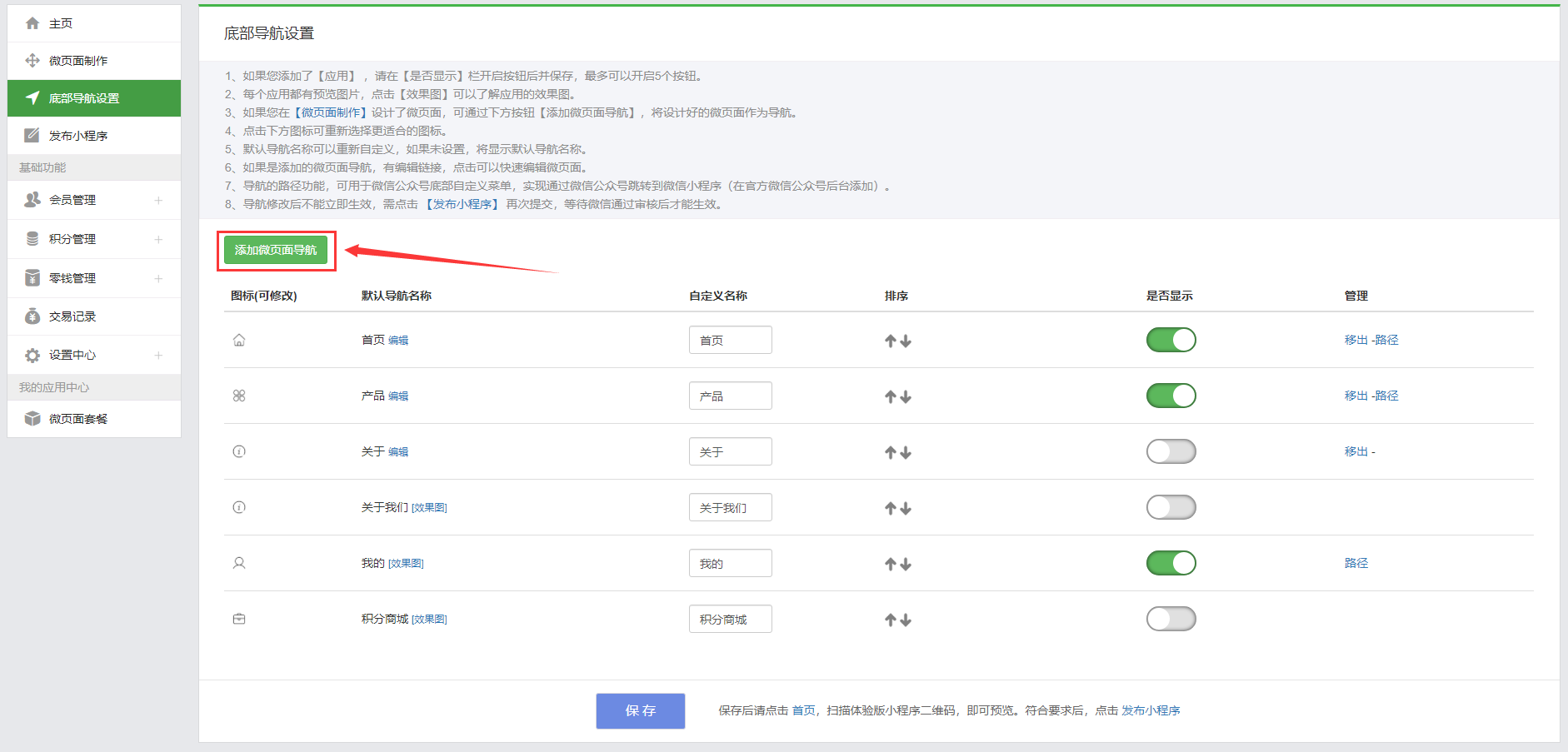Click the 主页 house icon in sidebar
This screenshot has height=752, width=1568.
tap(32, 23)
